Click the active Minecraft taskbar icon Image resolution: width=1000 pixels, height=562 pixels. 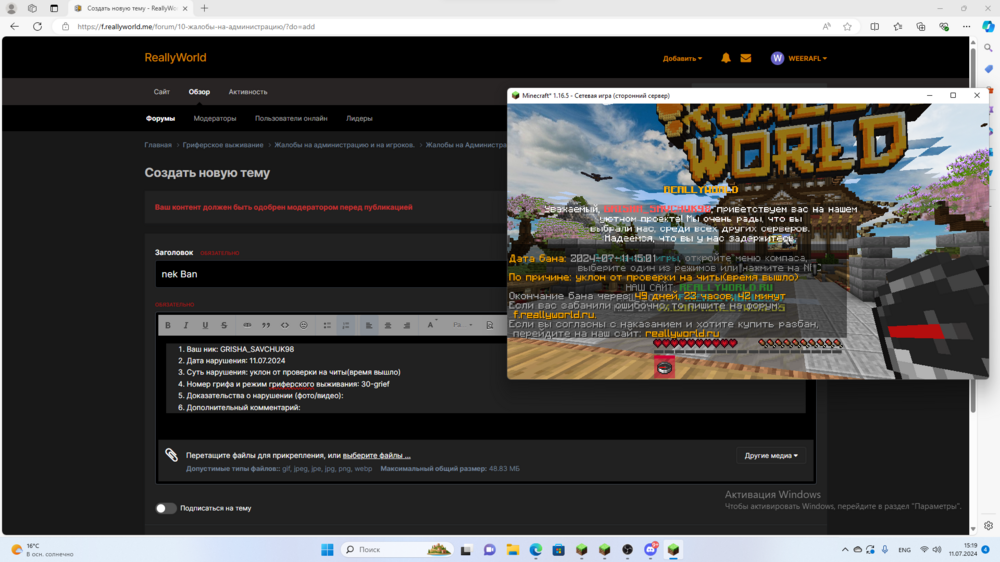[x=673, y=550]
